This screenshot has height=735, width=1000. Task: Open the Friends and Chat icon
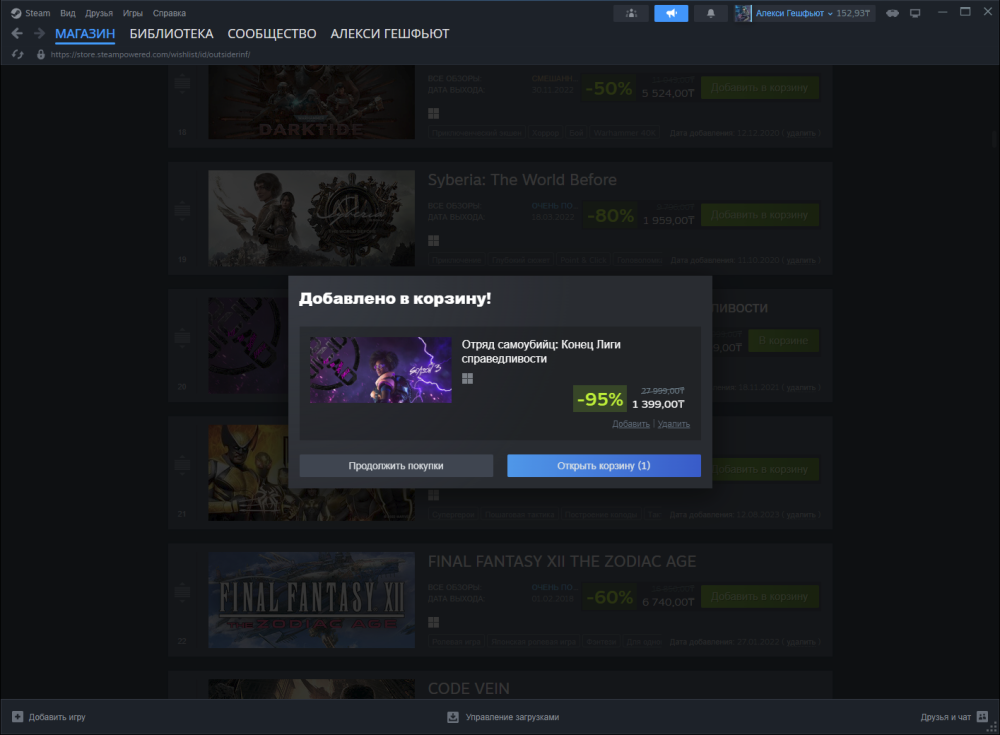[983, 717]
